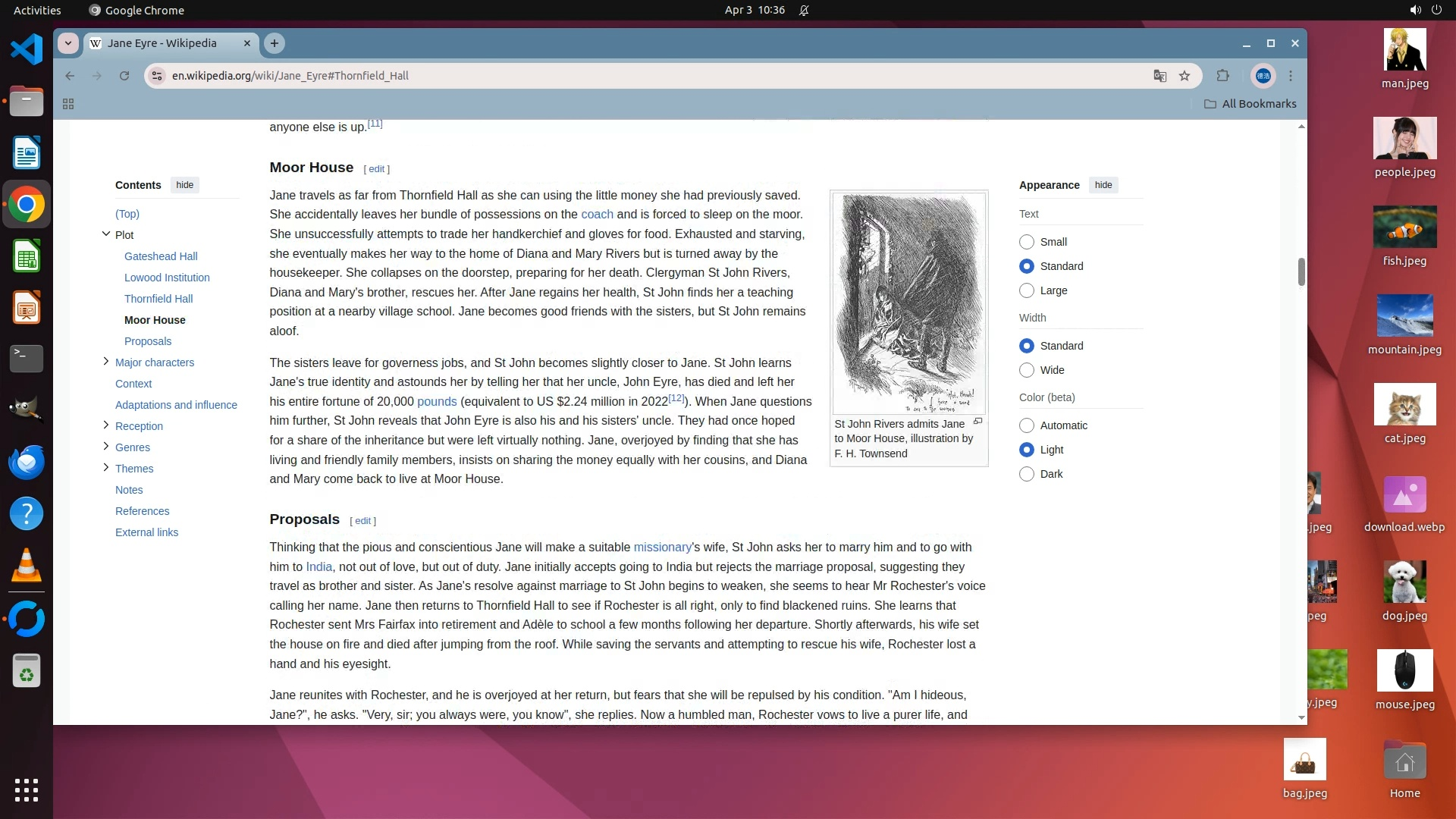Choose Large text size
Screen dimensions: 1456x819
(x=1027, y=290)
